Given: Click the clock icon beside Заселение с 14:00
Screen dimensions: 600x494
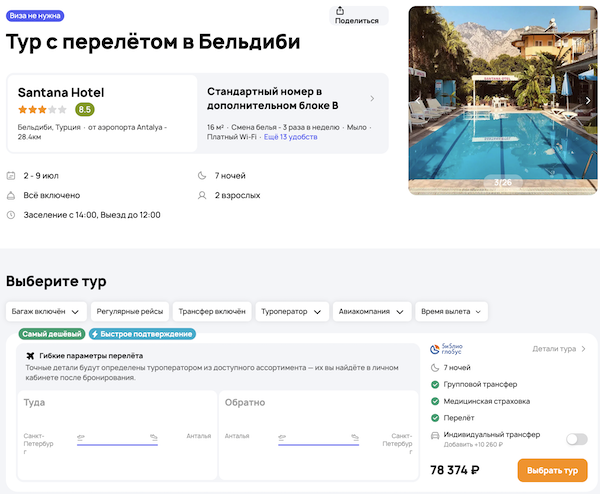Looking at the screenshot, I should pyautogui.click(x=11, y=214).
